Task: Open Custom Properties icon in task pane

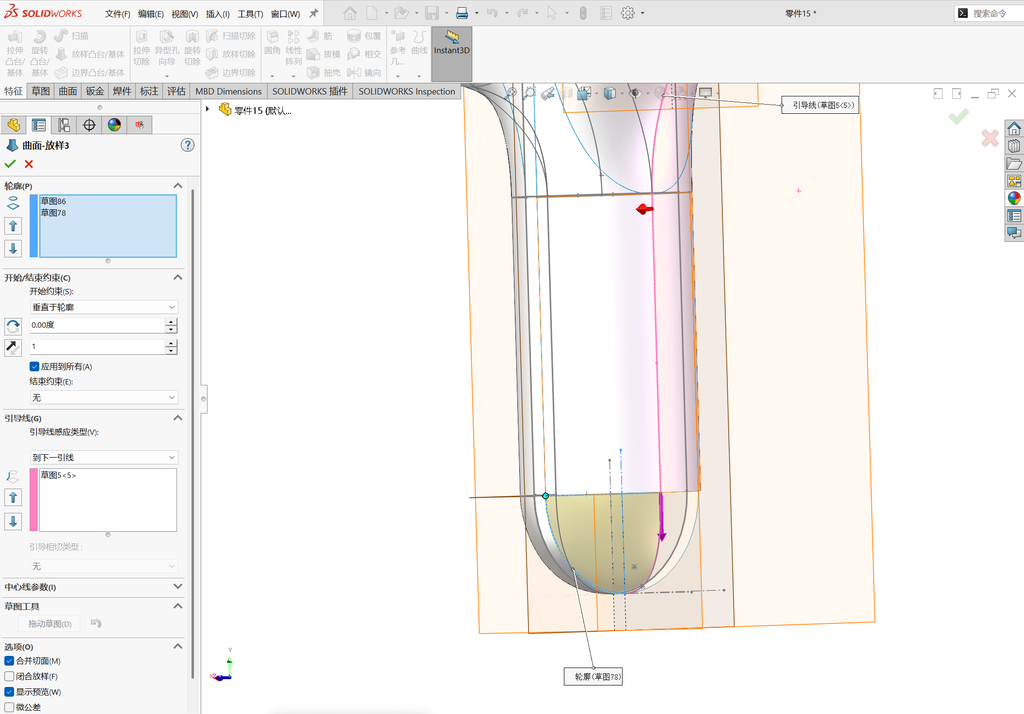Action: click(x=1014, y=216)
